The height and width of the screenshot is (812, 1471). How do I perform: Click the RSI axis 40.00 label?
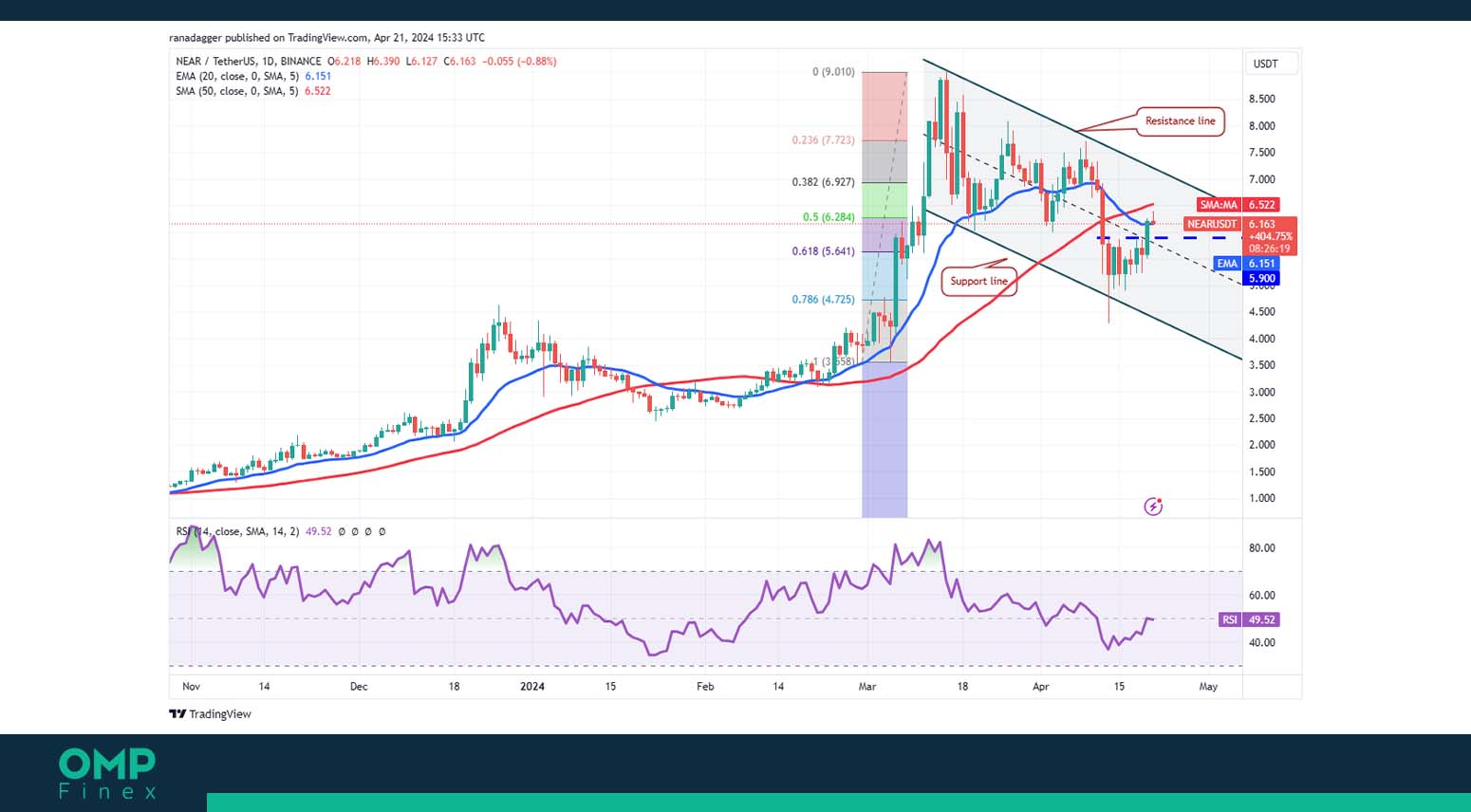click(1262, 643)
